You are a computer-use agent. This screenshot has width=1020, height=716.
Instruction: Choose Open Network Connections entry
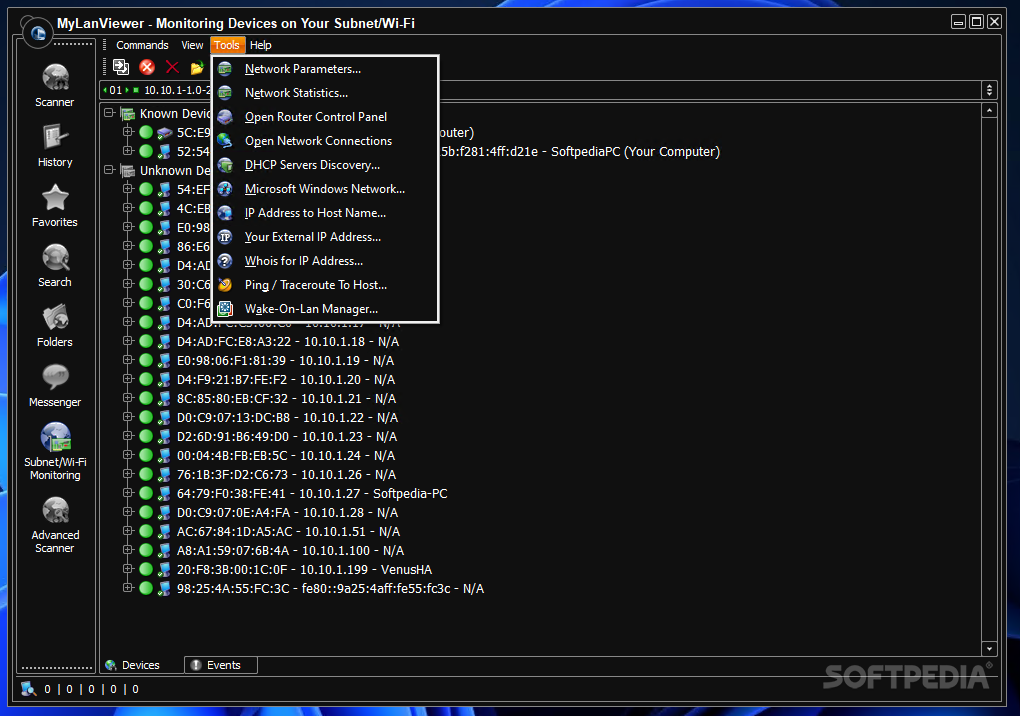pyautogui.click(x=325, y=141)
